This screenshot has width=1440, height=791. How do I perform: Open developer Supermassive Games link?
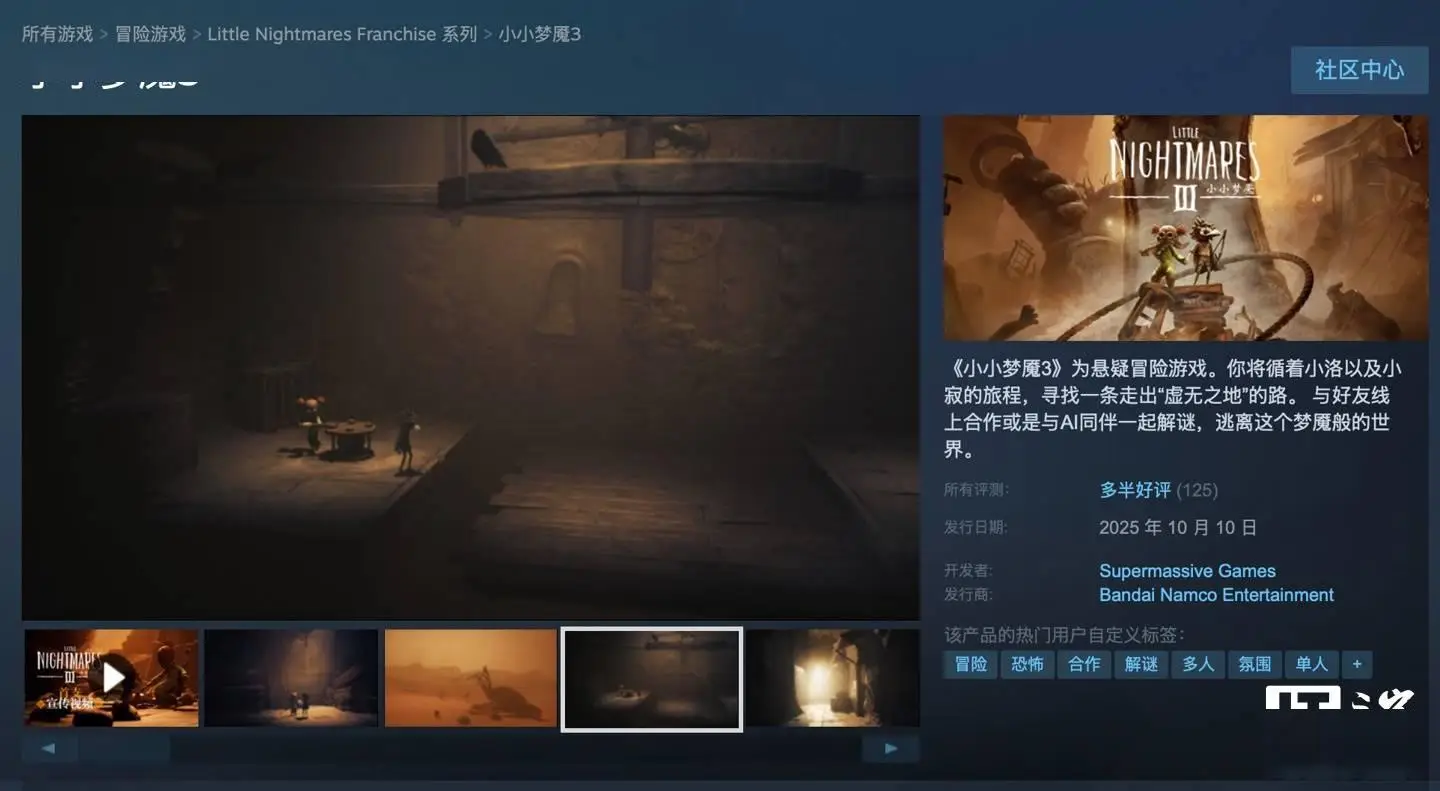pyautogui.click(x=1187, y=571)
